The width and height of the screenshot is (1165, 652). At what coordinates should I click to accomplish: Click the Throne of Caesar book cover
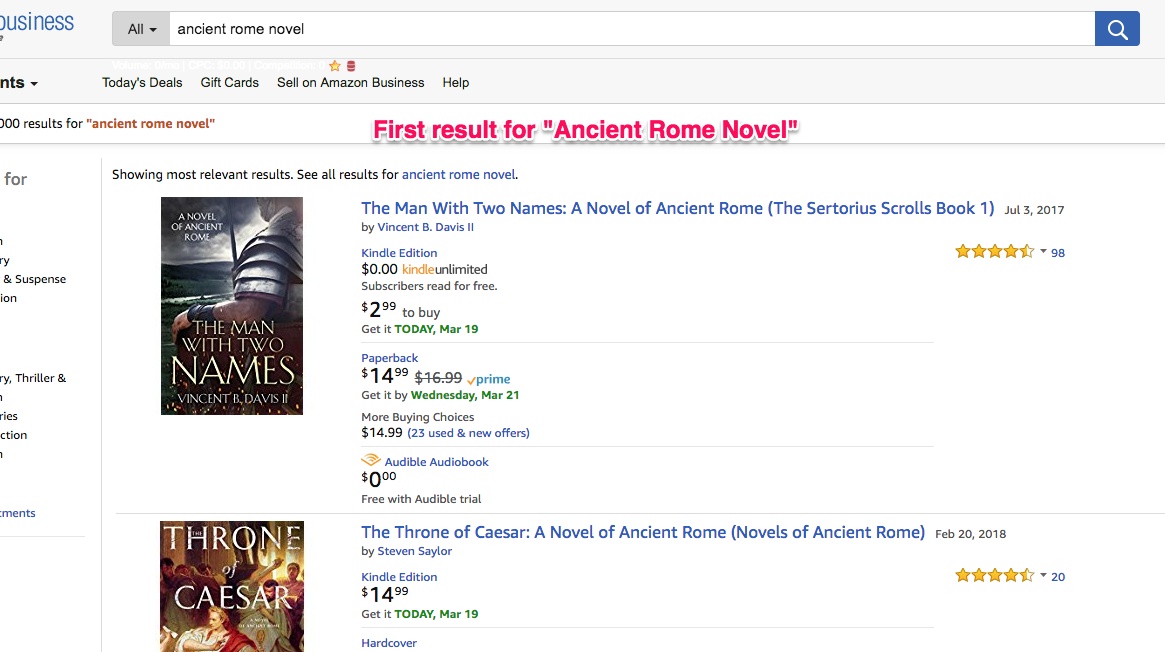232,587
